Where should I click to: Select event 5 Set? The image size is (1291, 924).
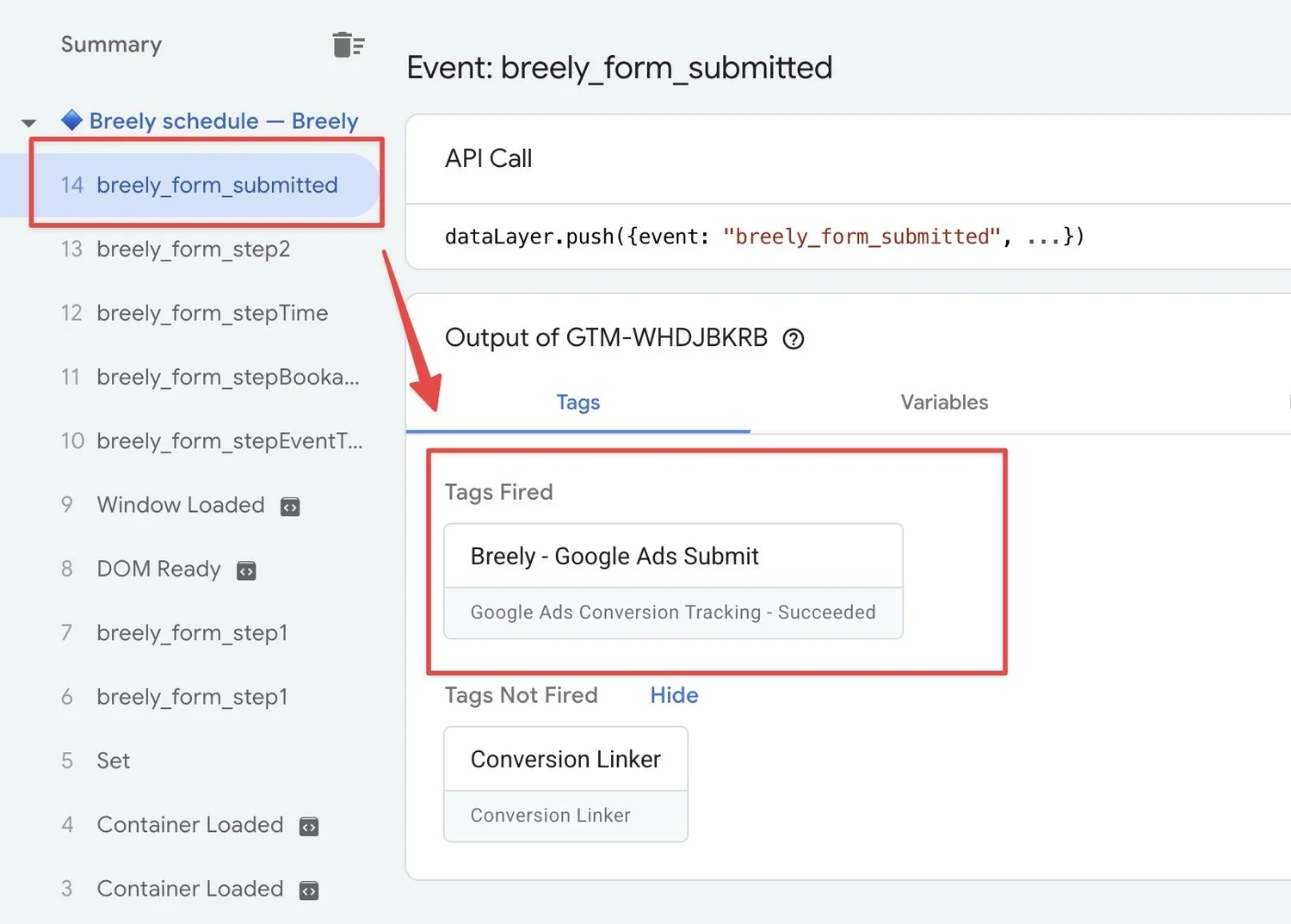(113, 761)
